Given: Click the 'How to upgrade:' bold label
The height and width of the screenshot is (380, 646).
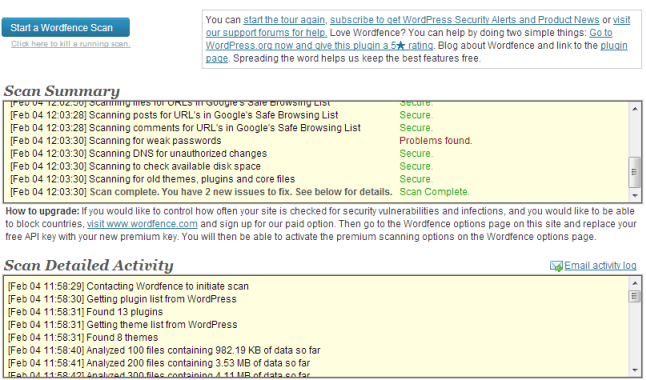Looking at the screenshot, I should [42, 211].
